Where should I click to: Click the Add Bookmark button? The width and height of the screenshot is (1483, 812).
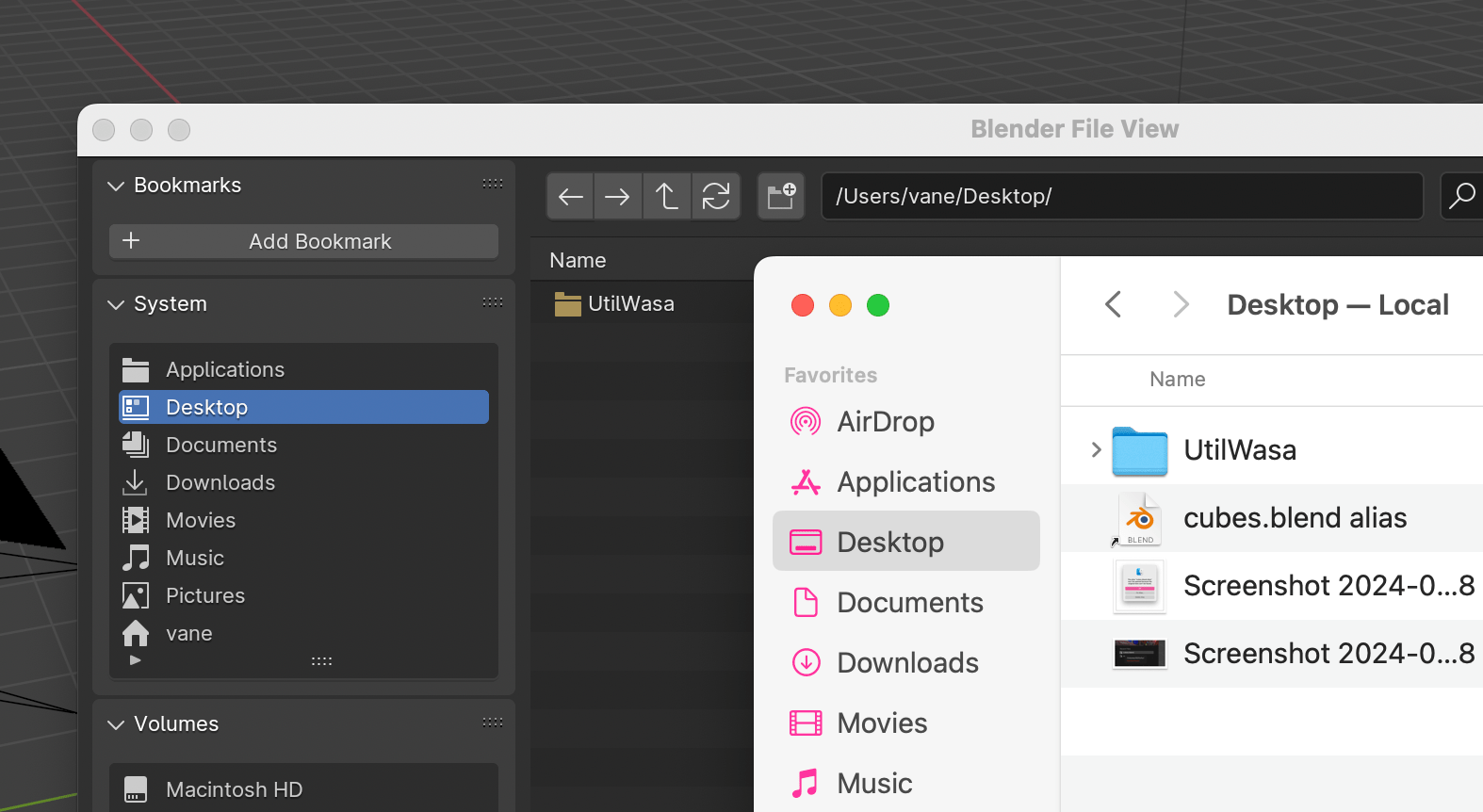coord(303,241)
